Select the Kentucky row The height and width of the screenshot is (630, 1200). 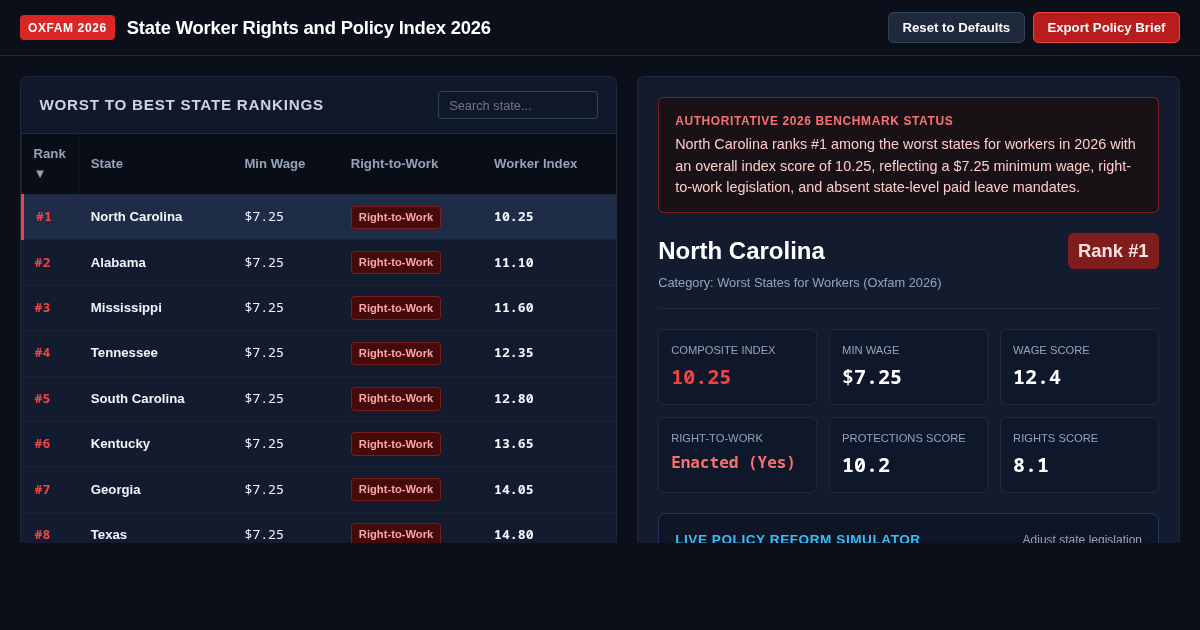pyautogui.click(x=319, y=444)
